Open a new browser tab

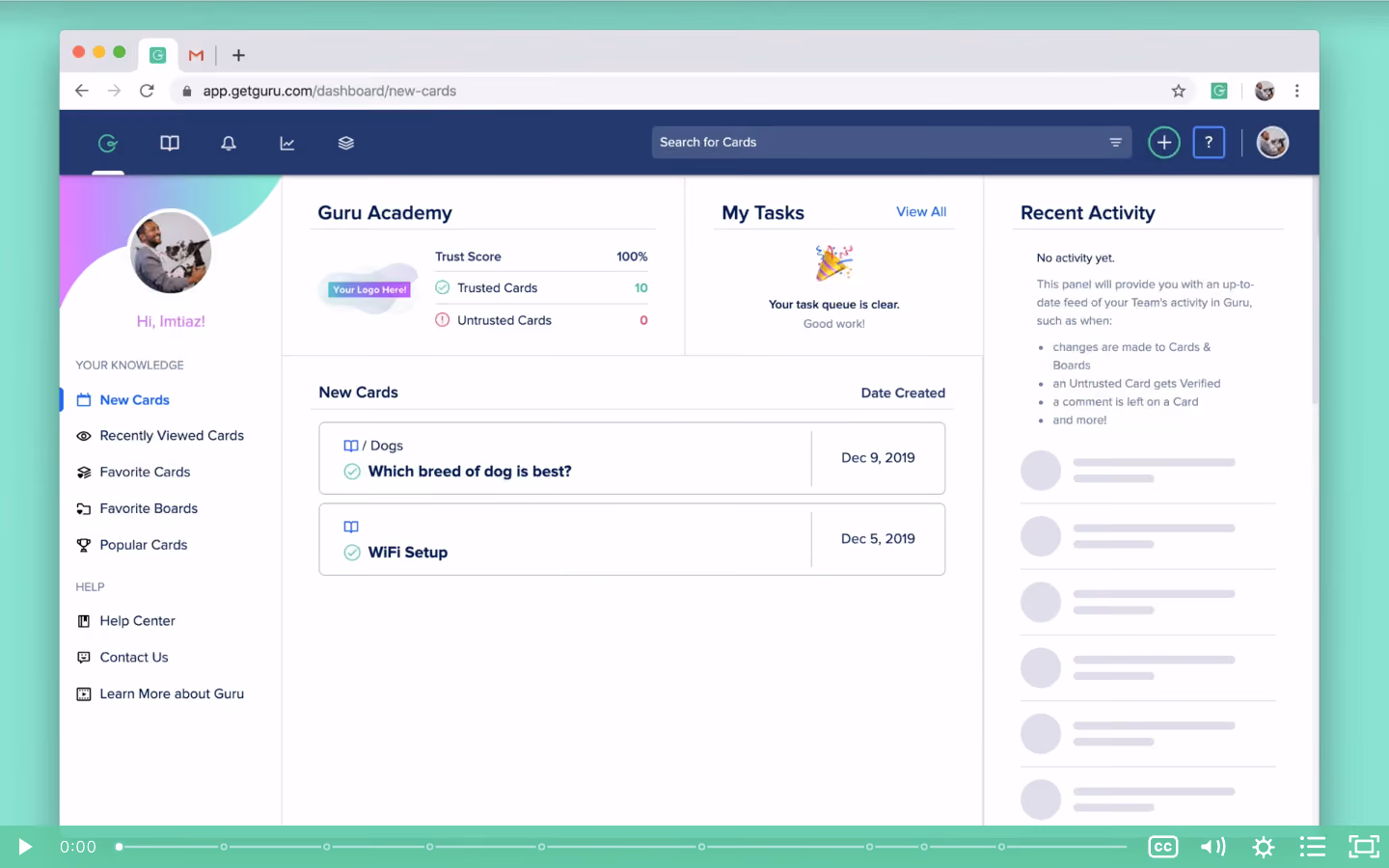[x=238, y=55]
